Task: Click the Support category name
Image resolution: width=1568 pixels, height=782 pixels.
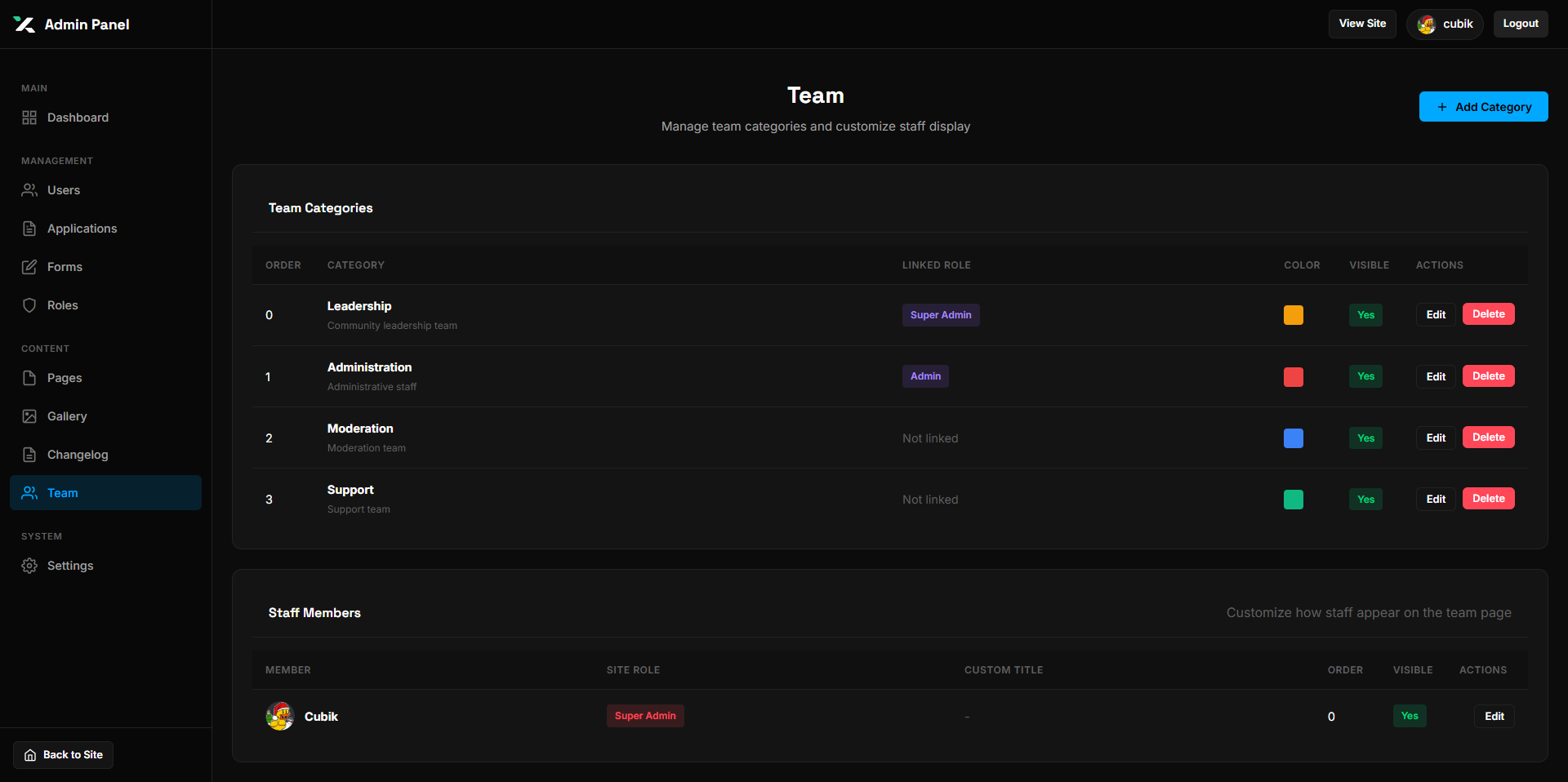Action: 350,490
